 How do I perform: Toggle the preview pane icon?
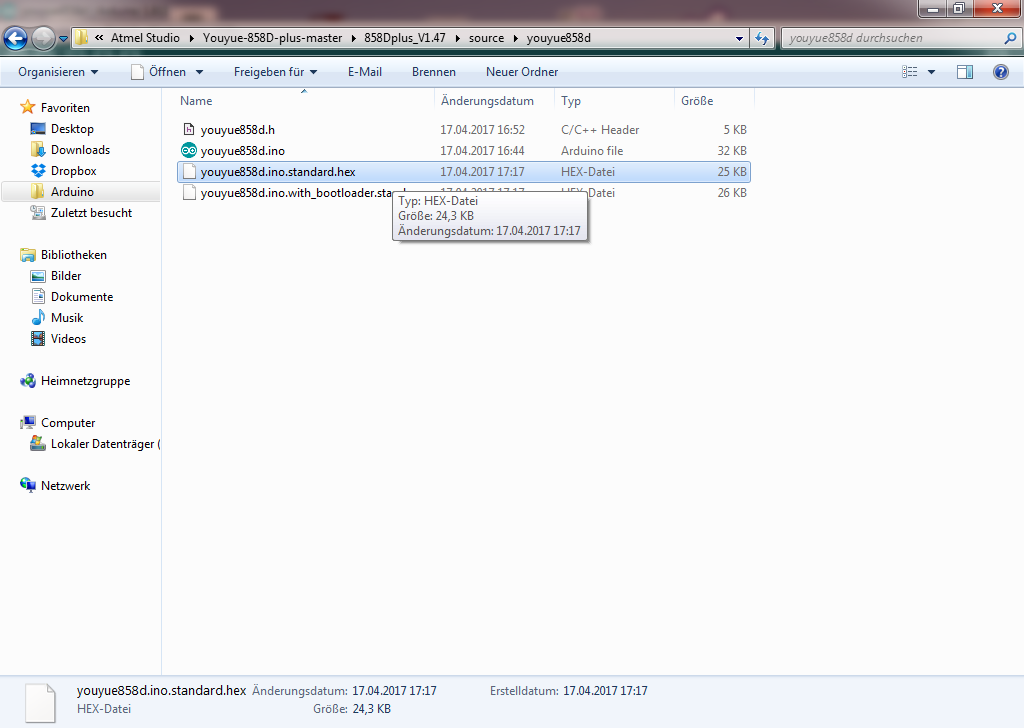click(x=965, y=72)
